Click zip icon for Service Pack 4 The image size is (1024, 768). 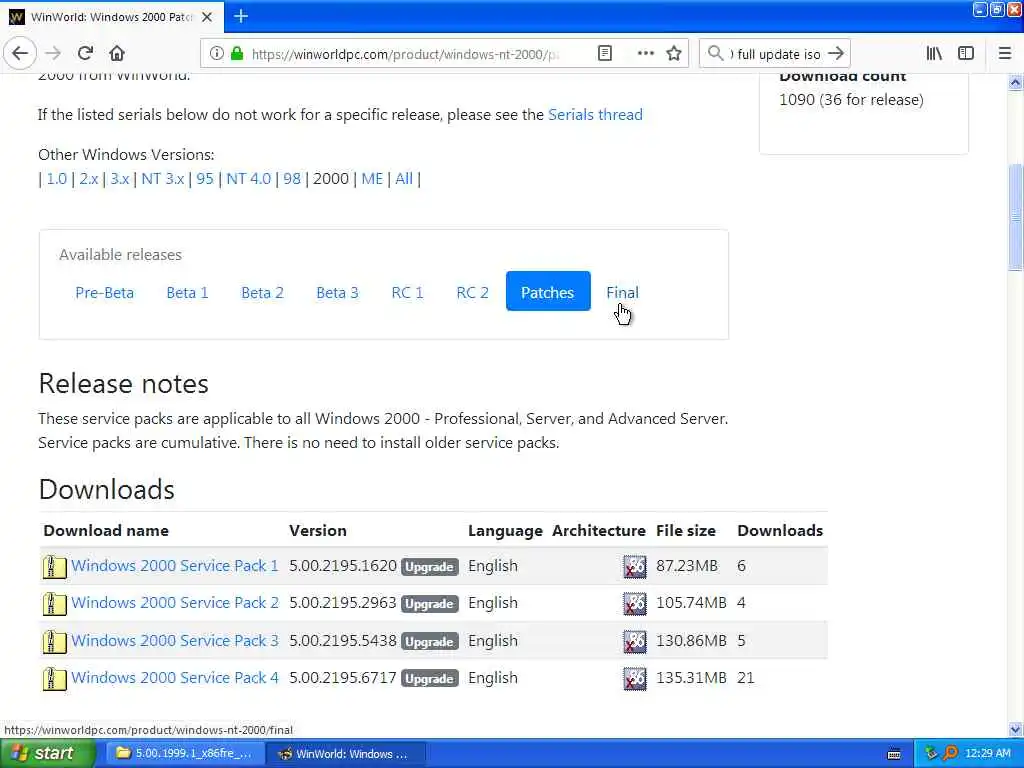(54, 679)
